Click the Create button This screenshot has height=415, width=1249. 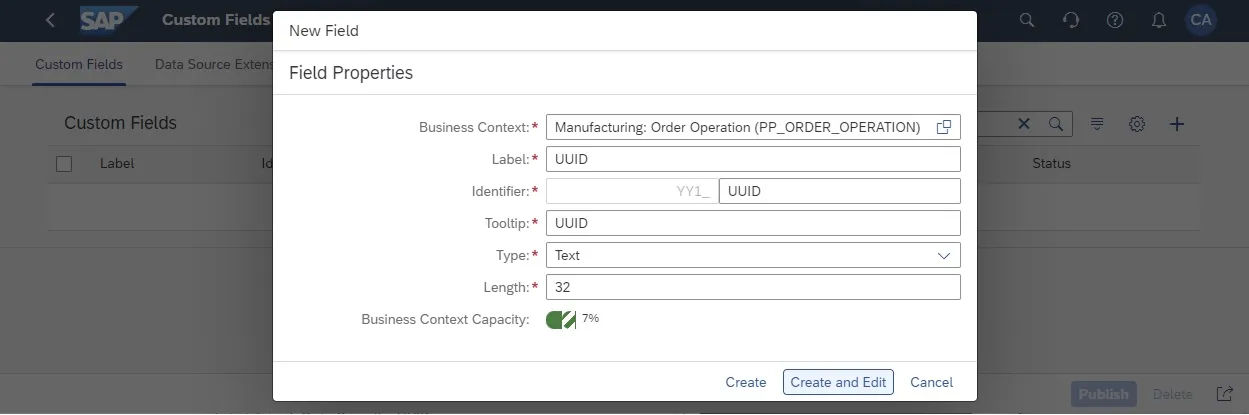[x=746, y=382]
